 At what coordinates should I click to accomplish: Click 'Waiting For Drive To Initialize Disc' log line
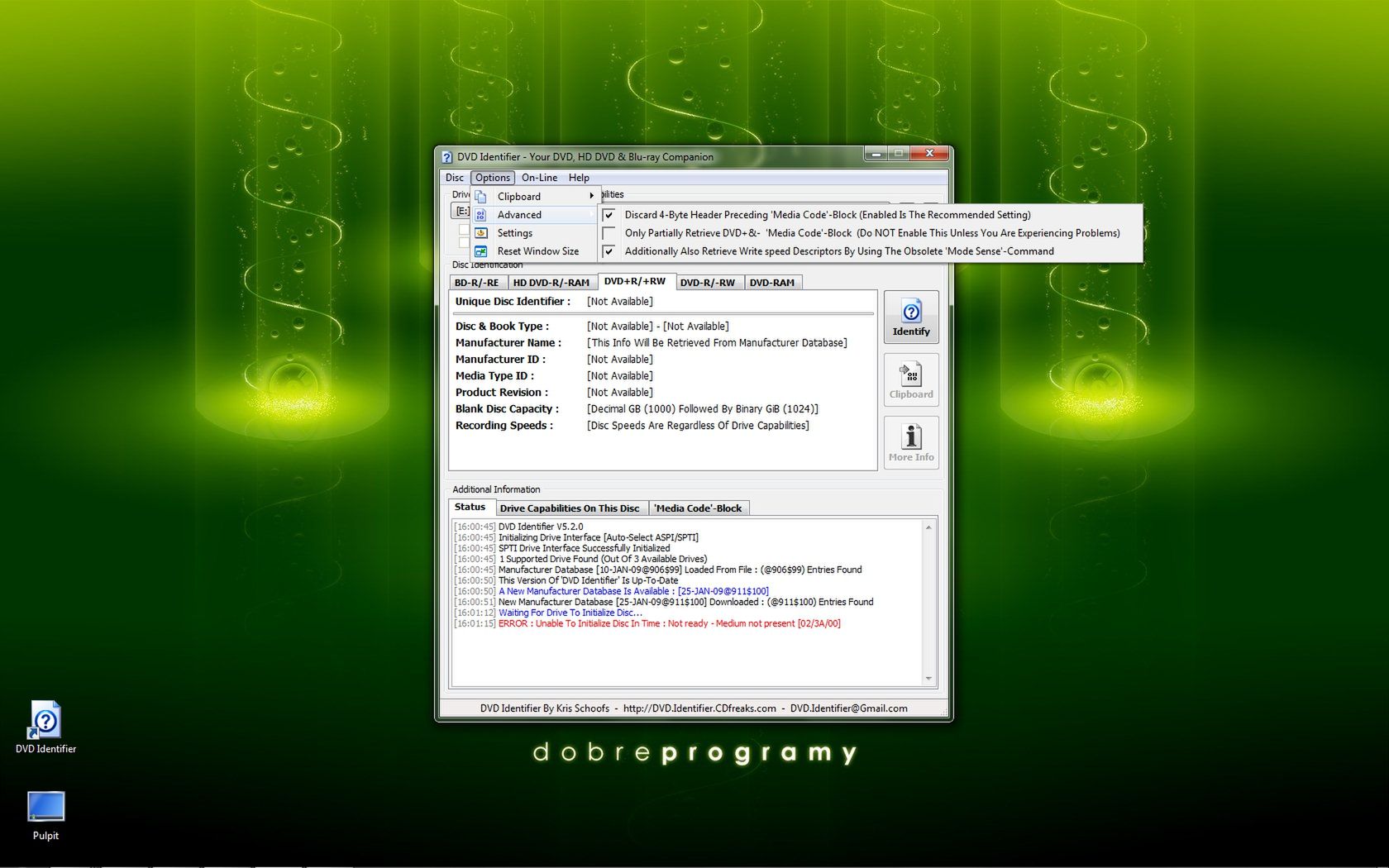547,613
